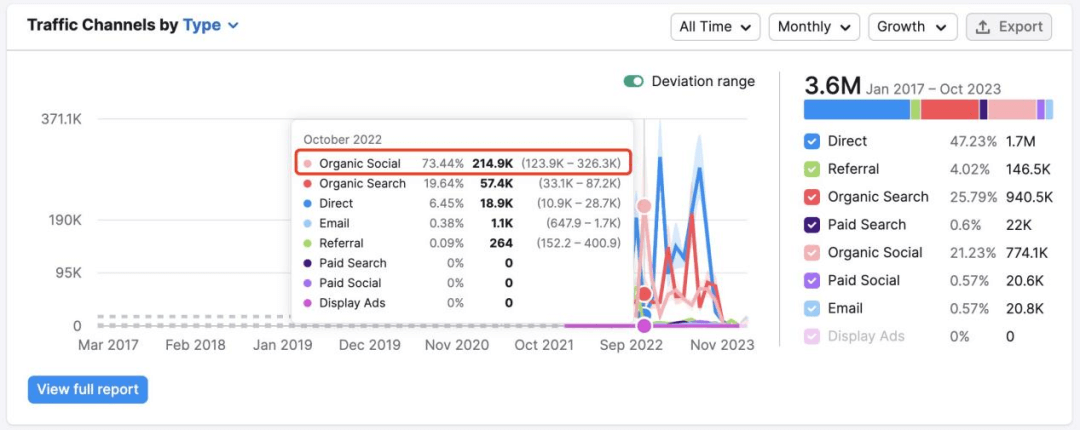Click the Organic Search 57.4K tooltip row
Screen dimensions: 1080x430
[462, 184]
